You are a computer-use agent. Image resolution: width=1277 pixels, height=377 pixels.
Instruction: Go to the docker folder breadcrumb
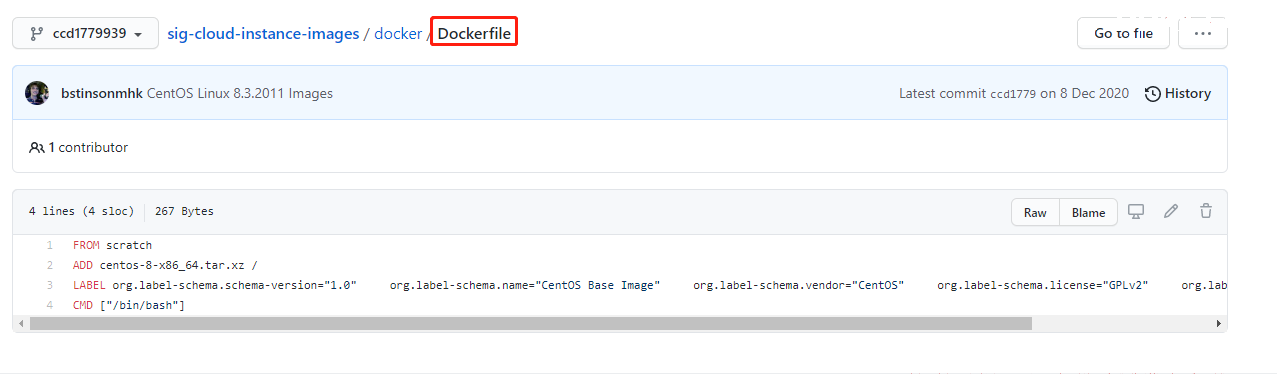[x=398, y=33]
